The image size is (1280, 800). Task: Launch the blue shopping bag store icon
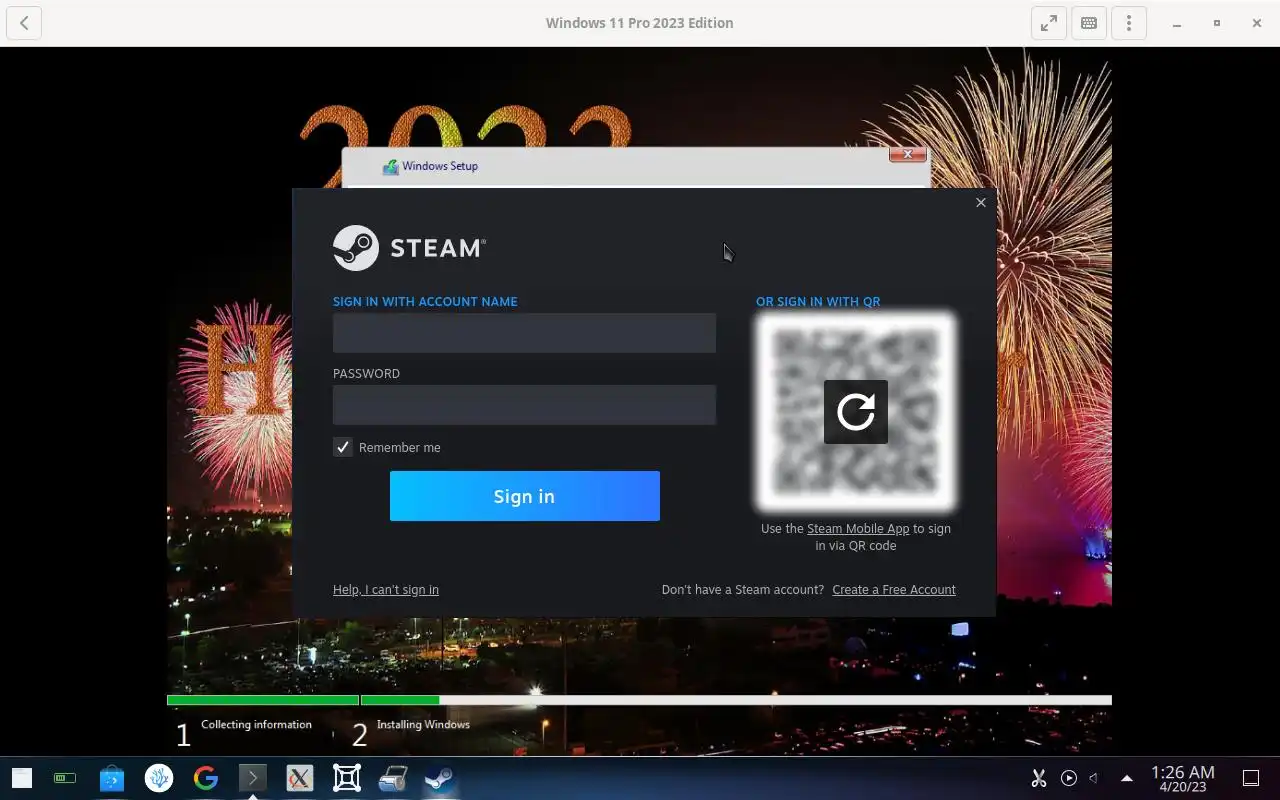(112, 778)
